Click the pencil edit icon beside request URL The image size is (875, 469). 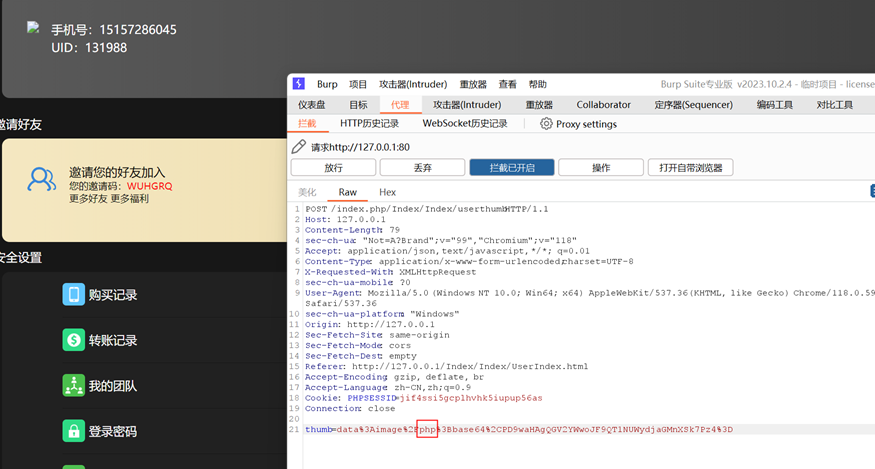pos(299,146)
